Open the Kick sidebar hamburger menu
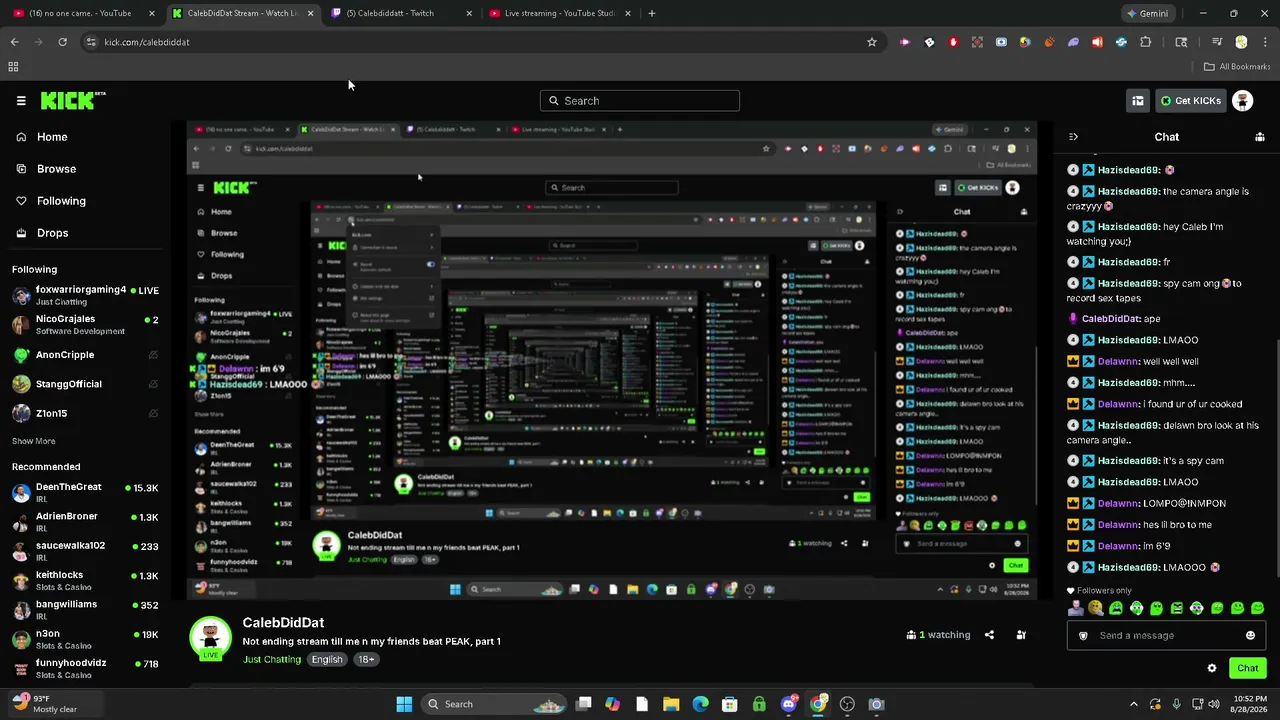1280x720 pixels. tap(21, 100)
